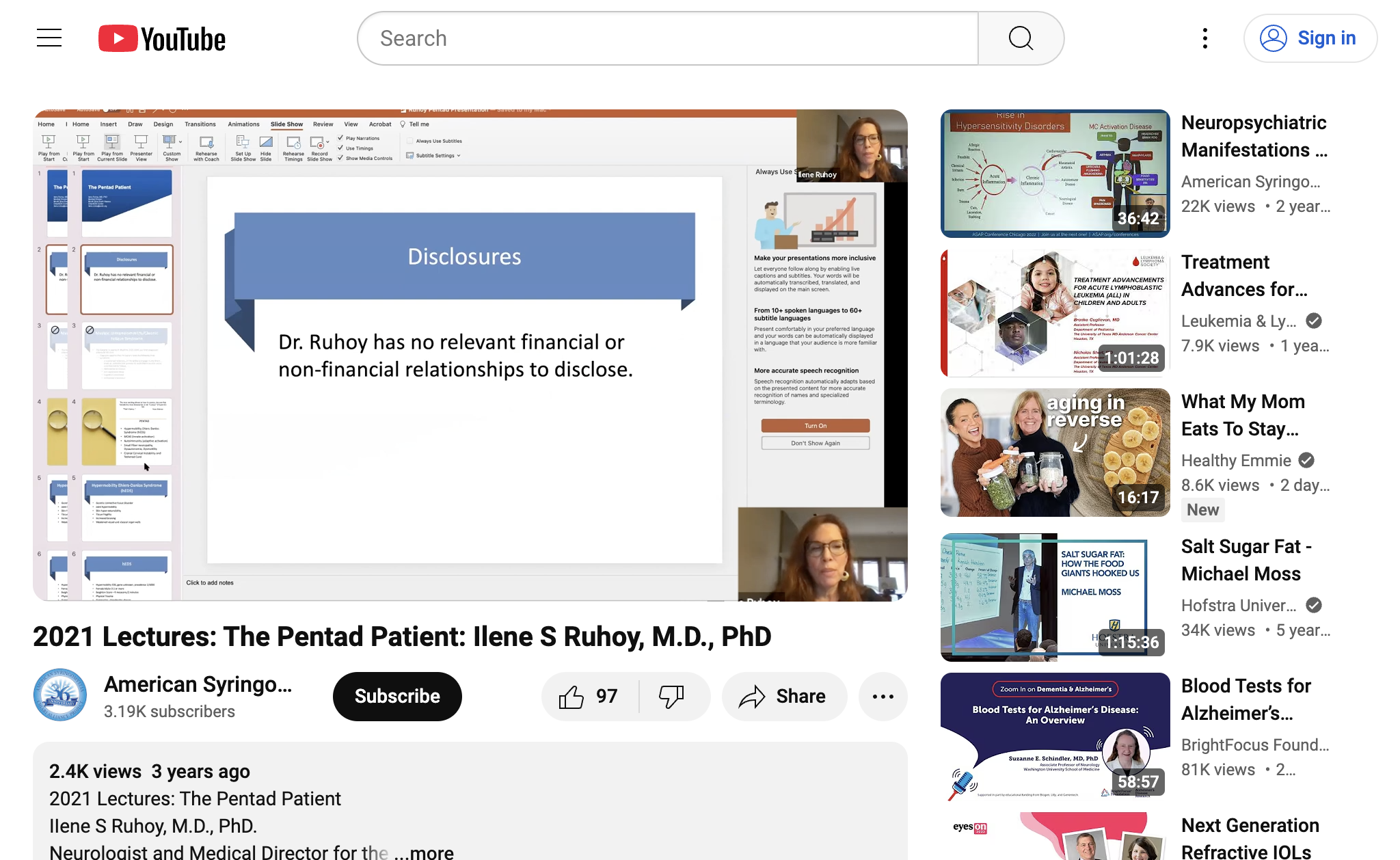
Task: Click BrightFocus Found... channel name
Action: 1255,744
